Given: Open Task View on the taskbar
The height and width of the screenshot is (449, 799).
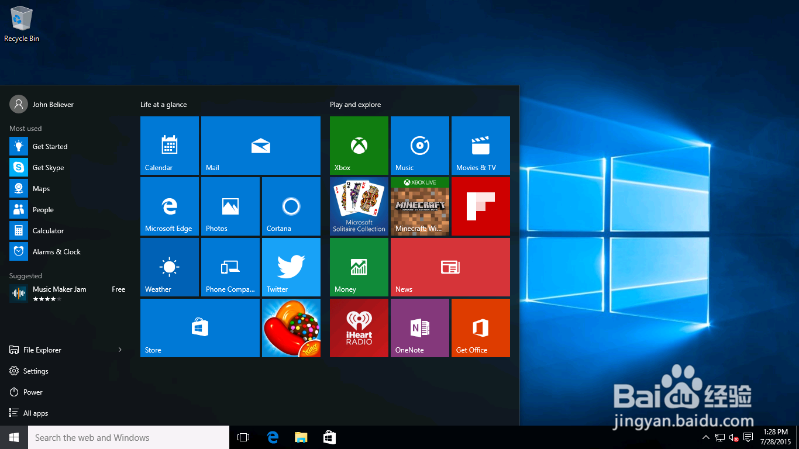Looking at the screenshot, I should click(x=243, y=437).
